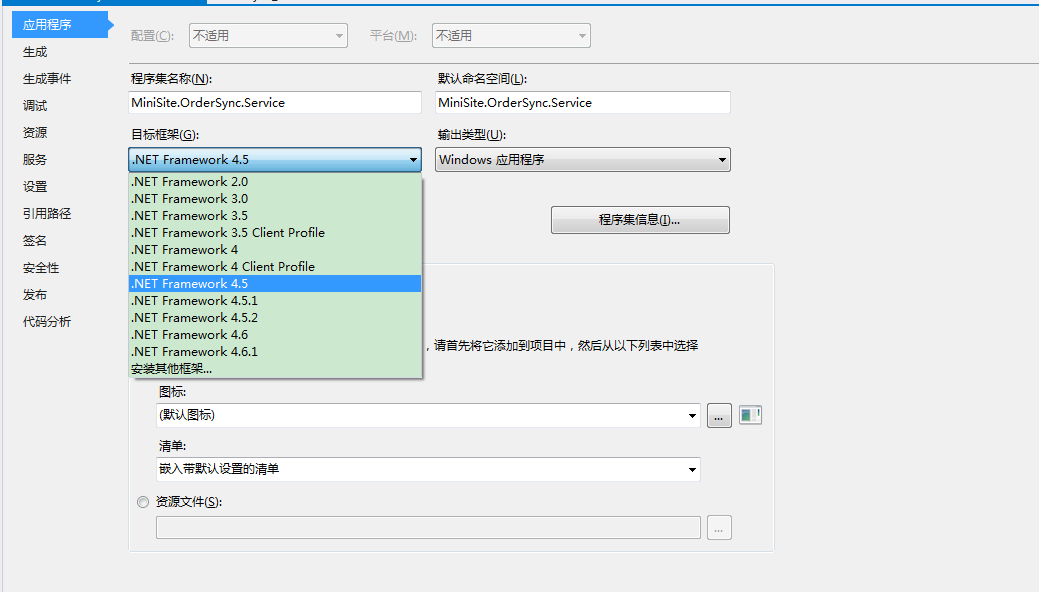Open the 生成事件 tab
Viewport: 1039px width, 592px height.
pyautogui.click(x=47, y=79)
